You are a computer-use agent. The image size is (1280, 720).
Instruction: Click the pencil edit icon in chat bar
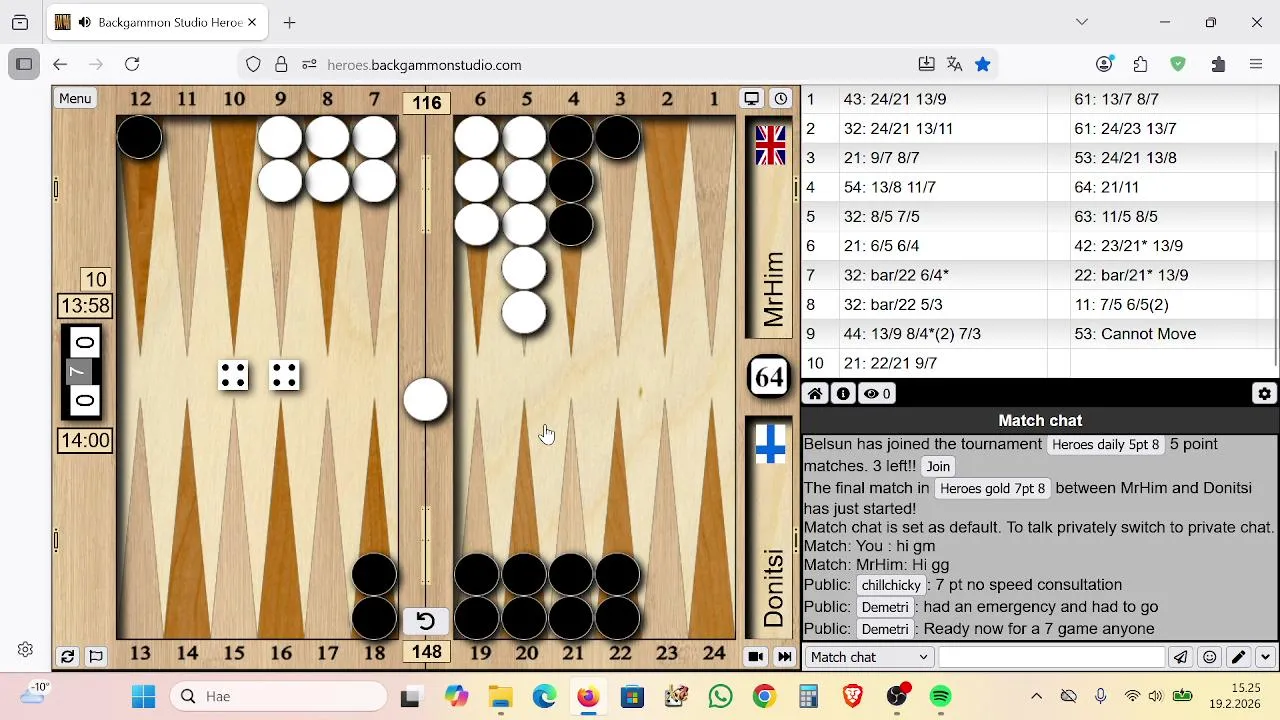(1238, 657)
